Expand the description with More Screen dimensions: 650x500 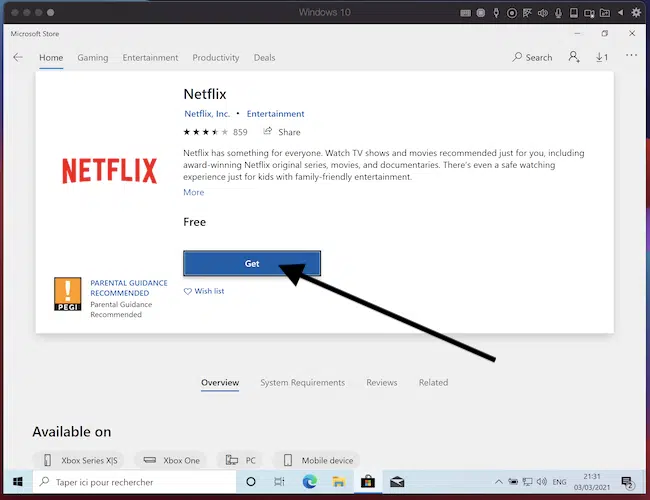click(194, 192)
